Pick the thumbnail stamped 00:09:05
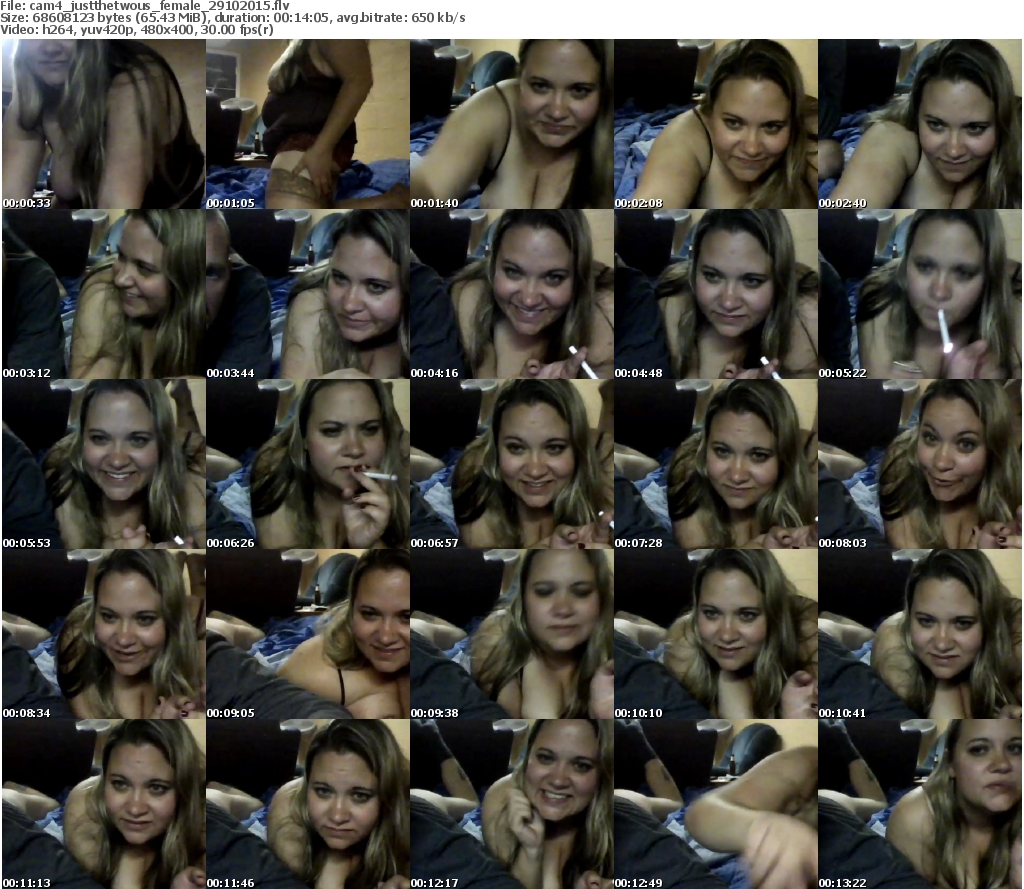 pyautogui.click(x=308, y=634)
